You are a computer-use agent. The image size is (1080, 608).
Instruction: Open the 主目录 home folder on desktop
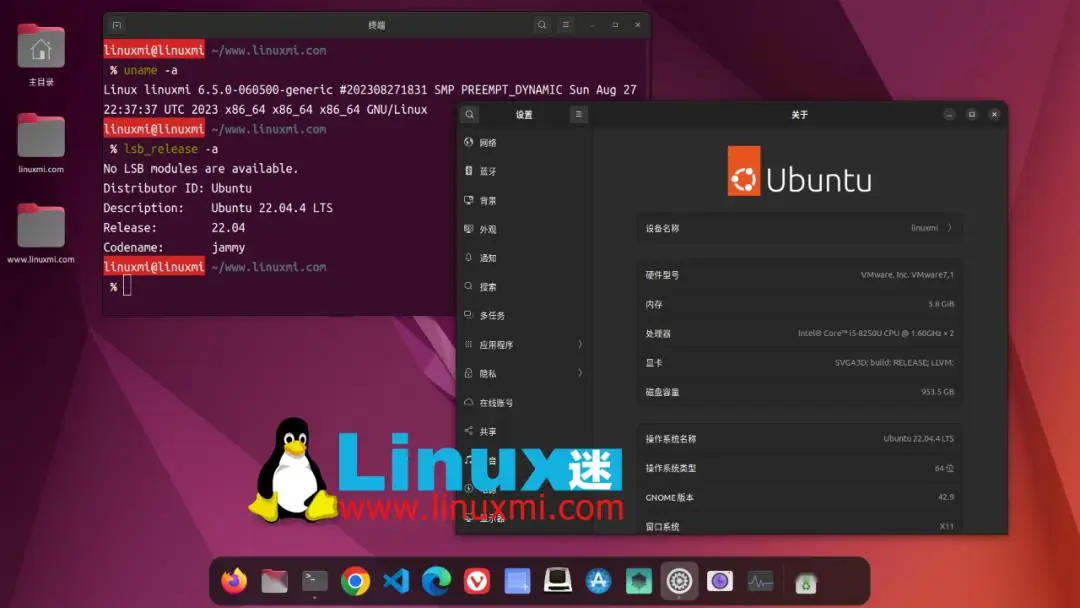[x=41, y=55]
